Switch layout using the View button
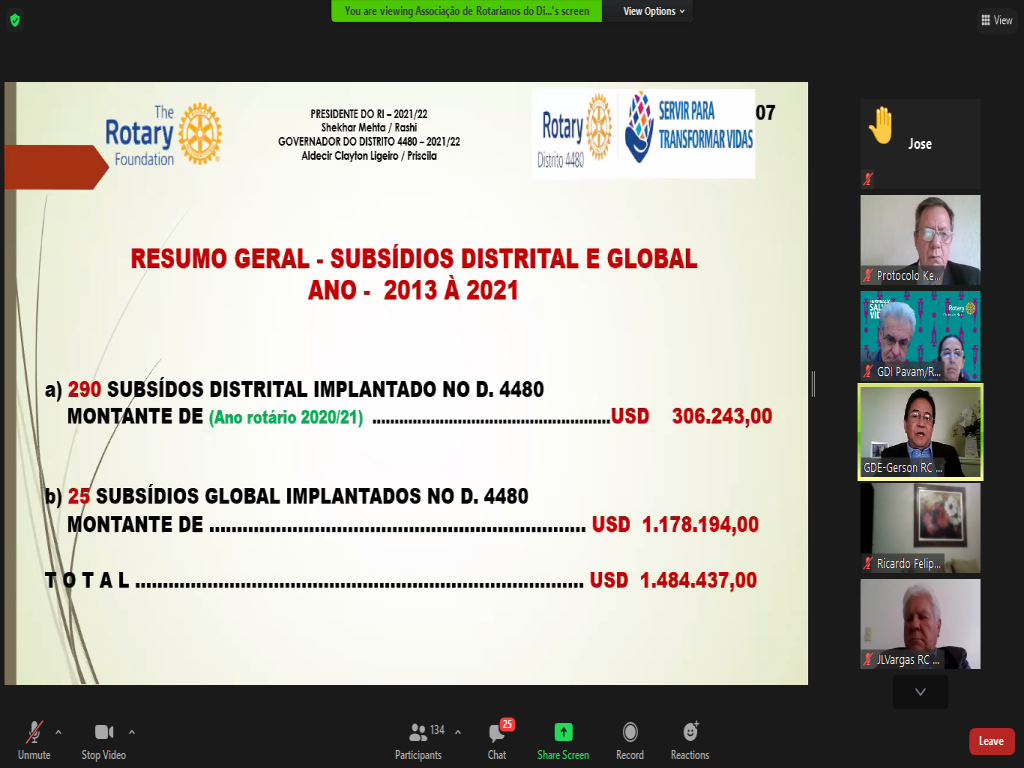The width and height of the screenshot is (1024, 768). (x=996, y=20)
